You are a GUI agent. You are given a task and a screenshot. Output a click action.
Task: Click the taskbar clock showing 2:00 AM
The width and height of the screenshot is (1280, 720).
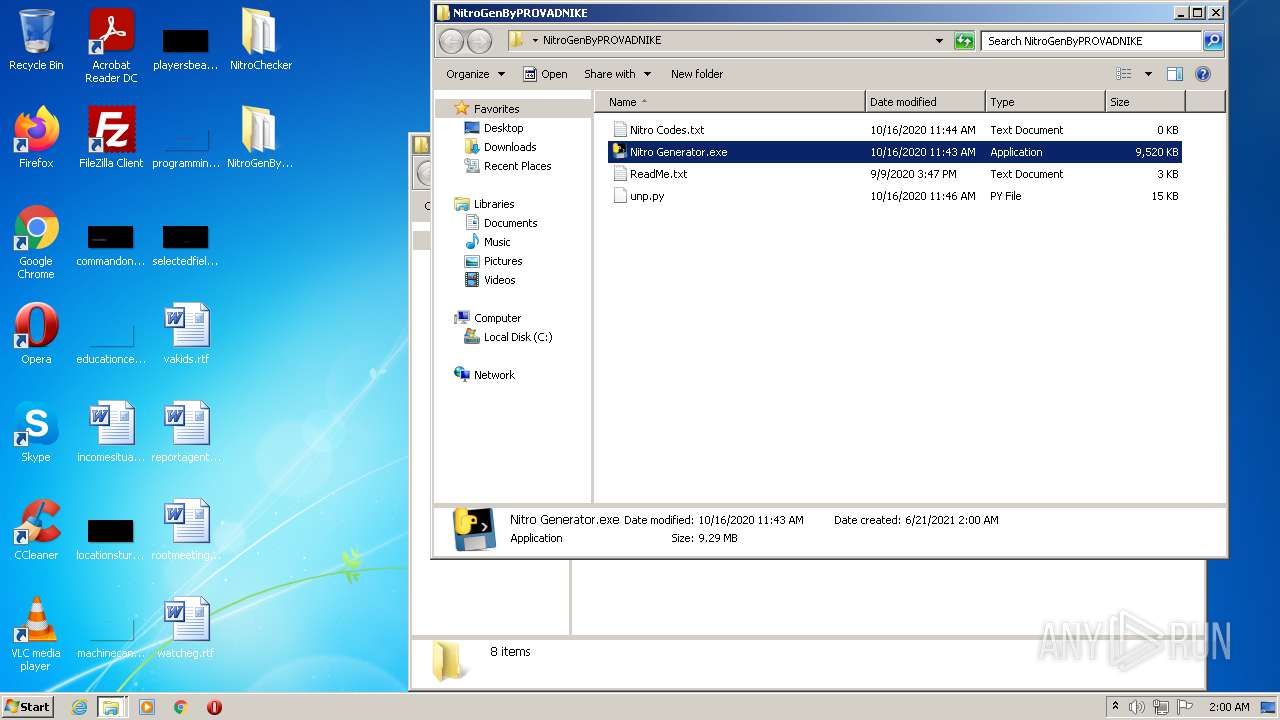[1229, 707]
